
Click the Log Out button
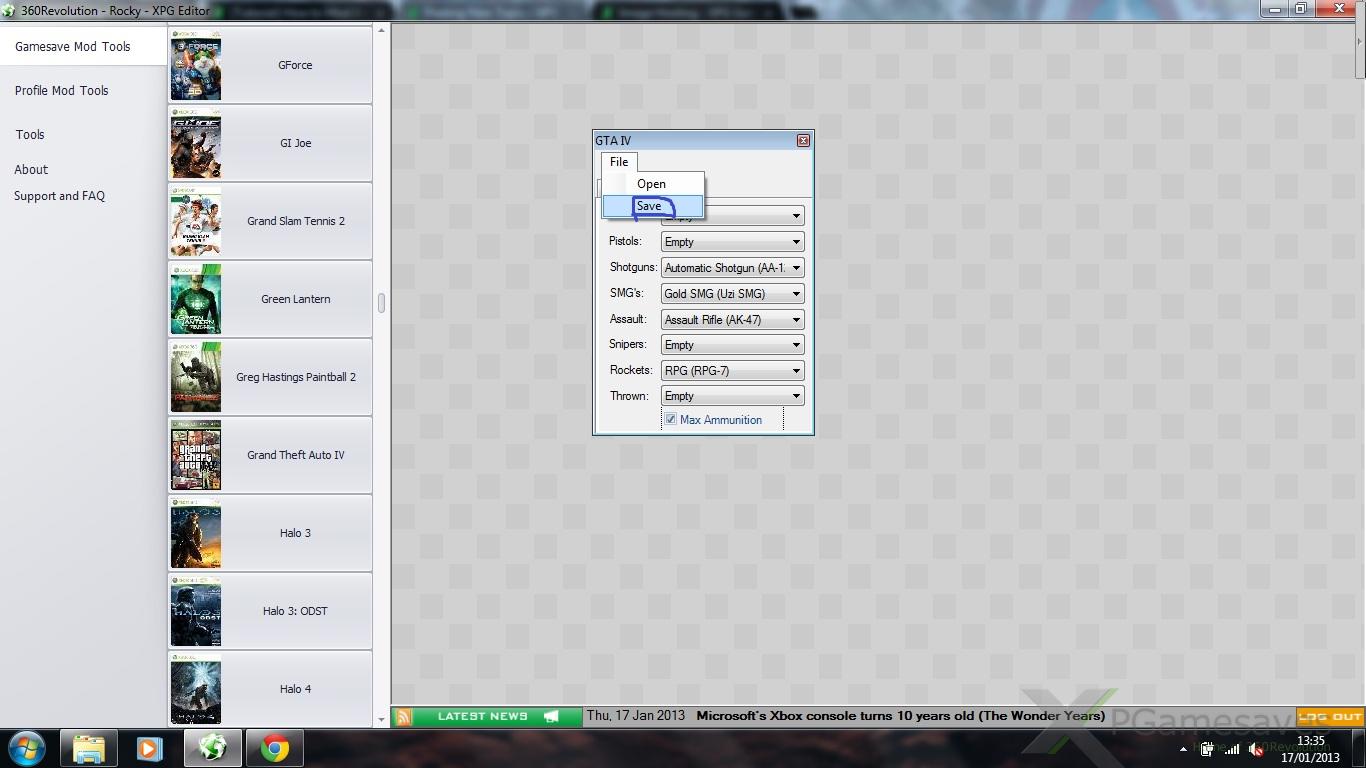[1330, 717]
